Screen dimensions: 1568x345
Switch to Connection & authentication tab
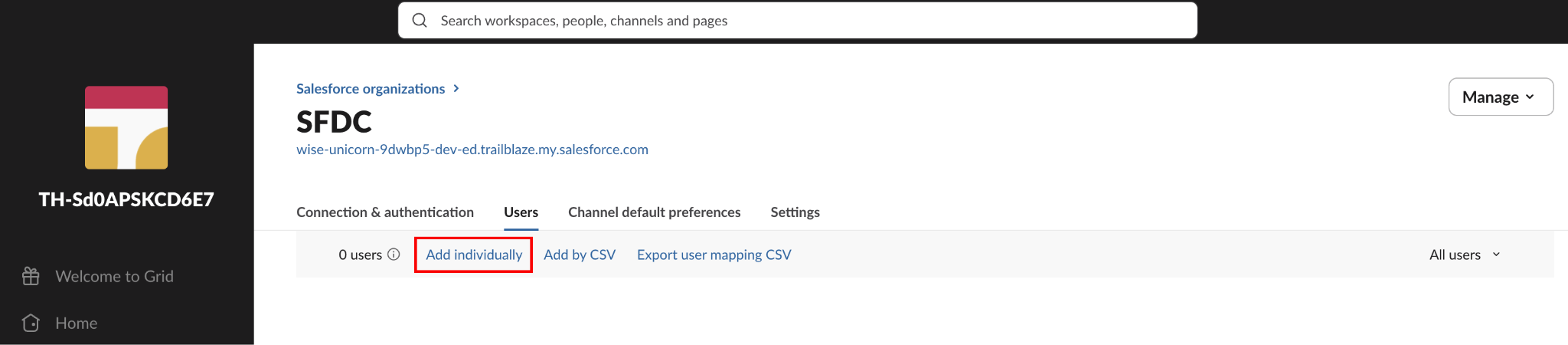click(385, 212)
